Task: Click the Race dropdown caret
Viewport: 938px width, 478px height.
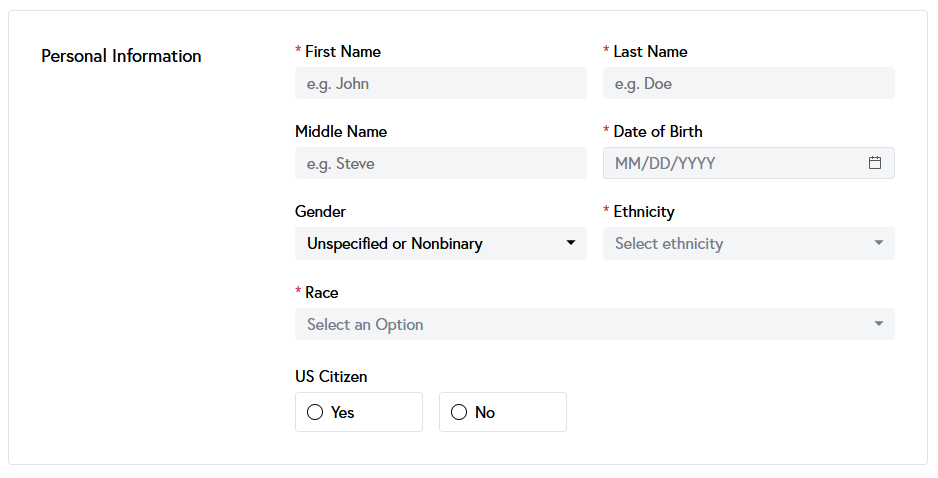Action: point(879,324)
